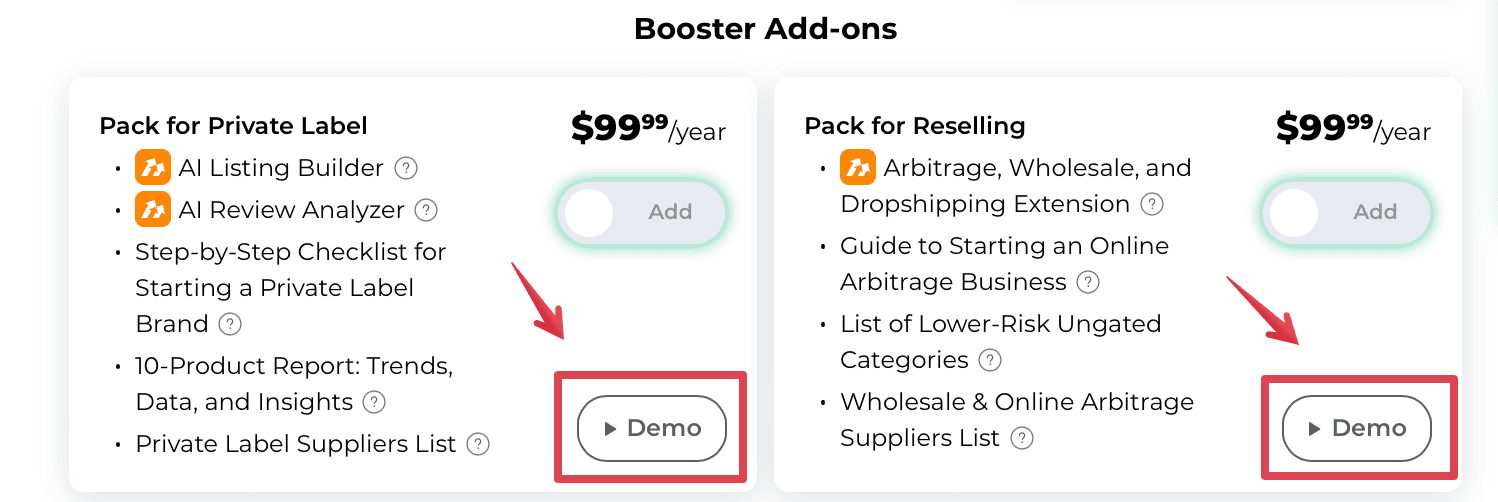This screenshot has width=1498, height=502.
Task: Click help icon beside AI Review Analyzer
Action: point(426,210)
